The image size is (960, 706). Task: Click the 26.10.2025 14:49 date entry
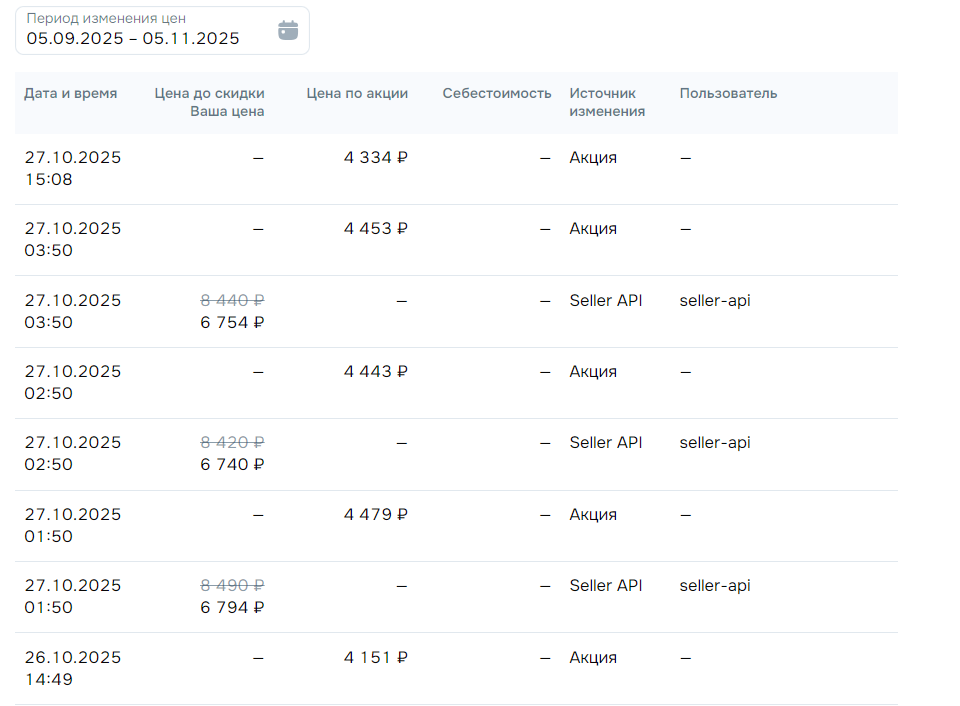pyautogui.click(x=73, y=669)
